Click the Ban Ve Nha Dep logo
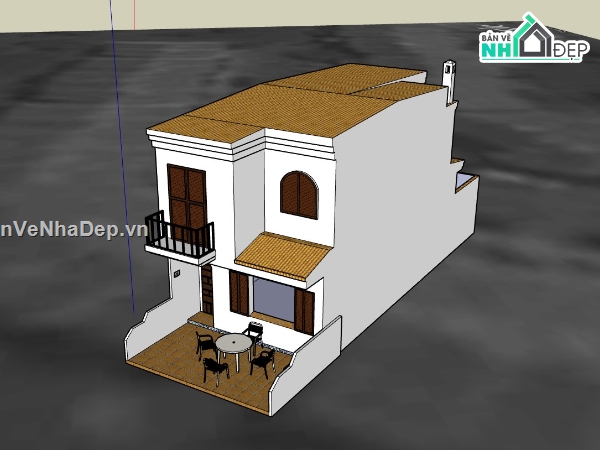This screenshot has height=450, width=600. [532, 40]
